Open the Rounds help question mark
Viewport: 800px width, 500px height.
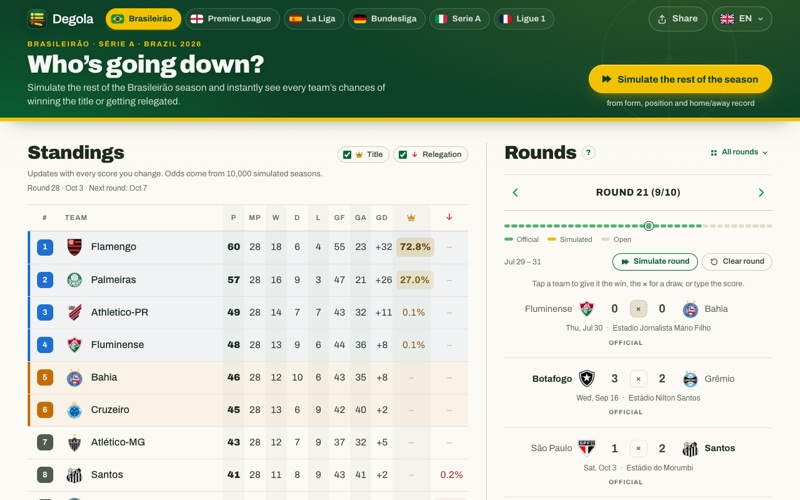[589, 153]
